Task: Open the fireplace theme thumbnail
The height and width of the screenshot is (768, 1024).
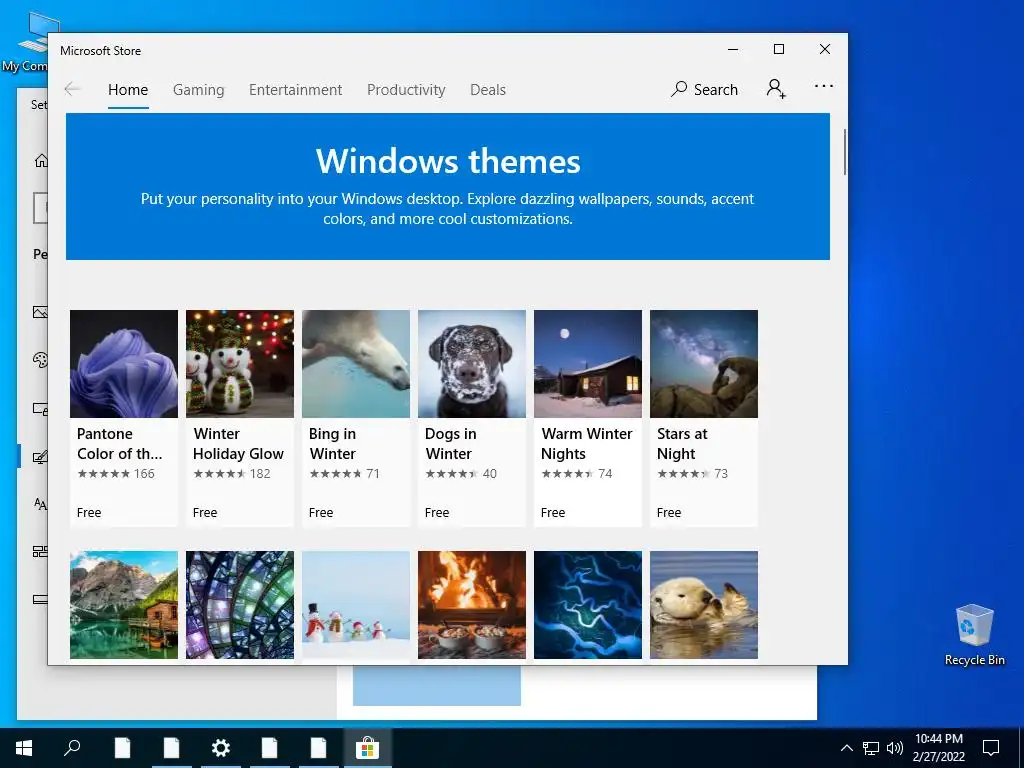Action: pos(472,605)
